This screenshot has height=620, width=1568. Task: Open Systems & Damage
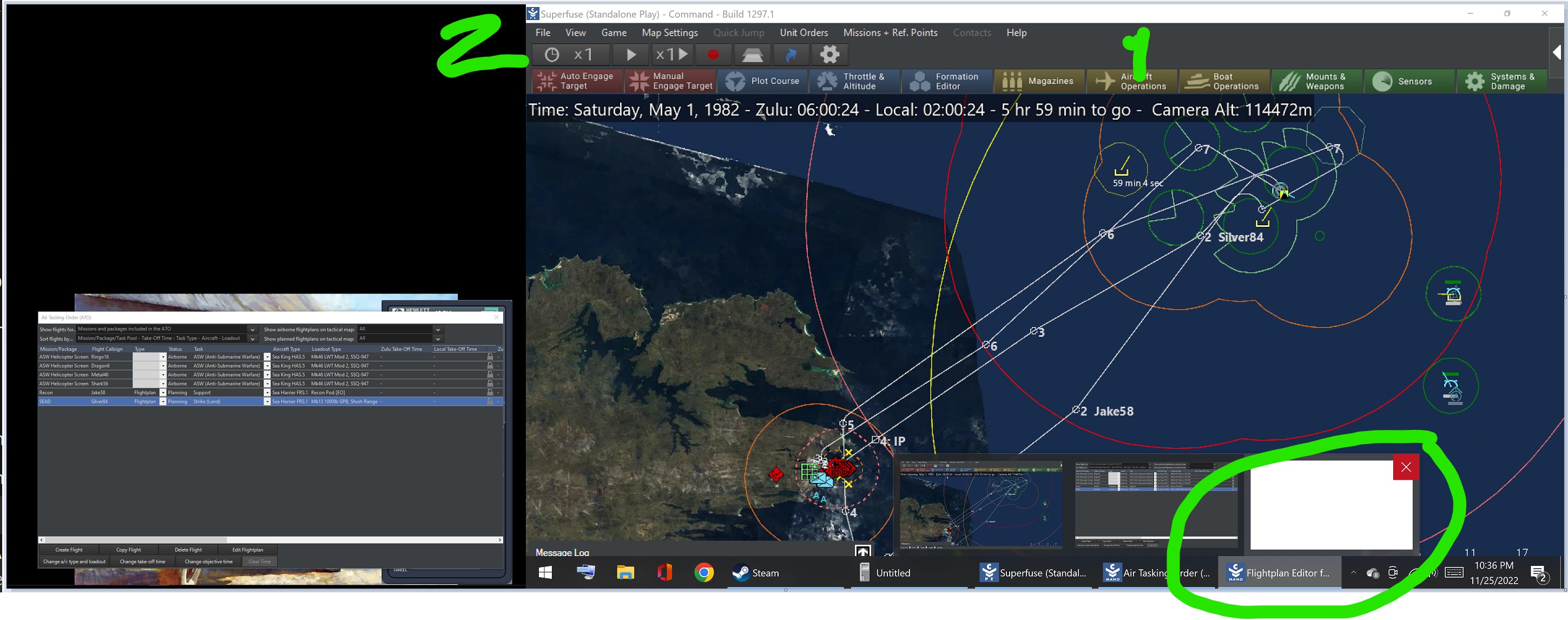1502,81
